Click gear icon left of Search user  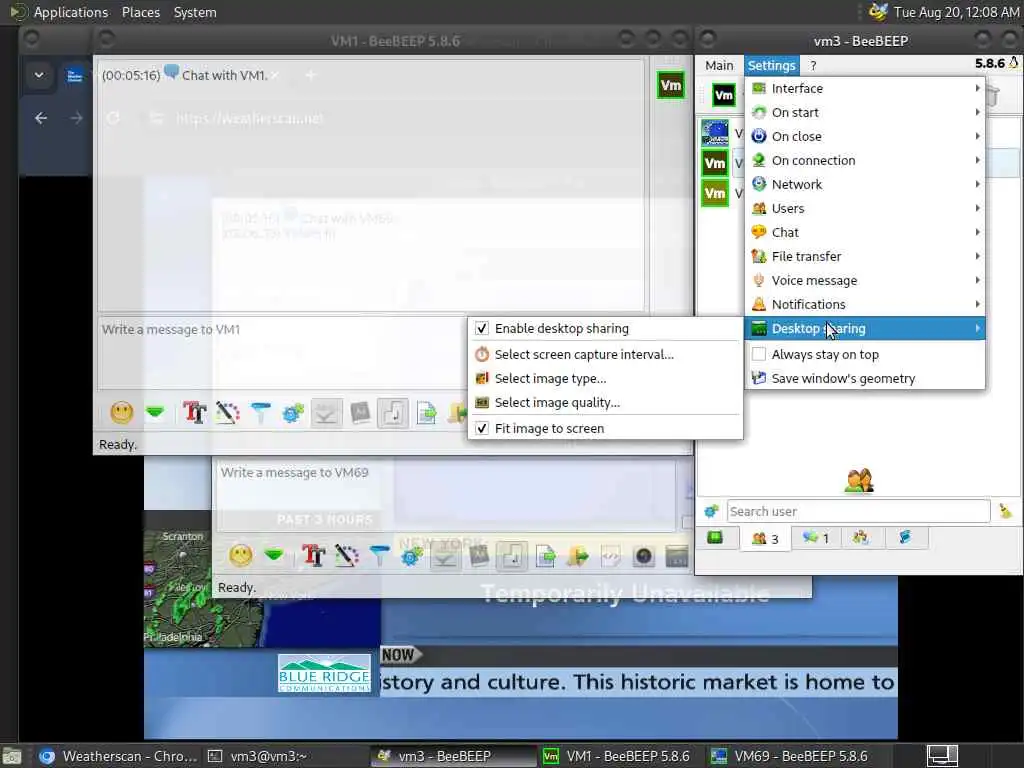coord(711,511)
